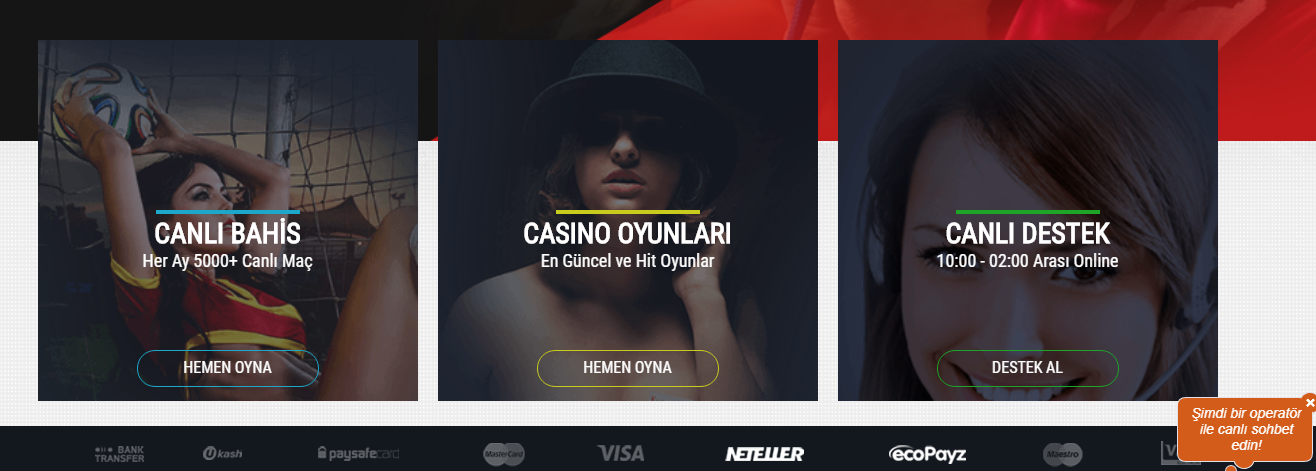Click "10:00 - 02:00 Arası Online" text
This screenshot has height=471, width=1316.
[x=1027, y=261]
